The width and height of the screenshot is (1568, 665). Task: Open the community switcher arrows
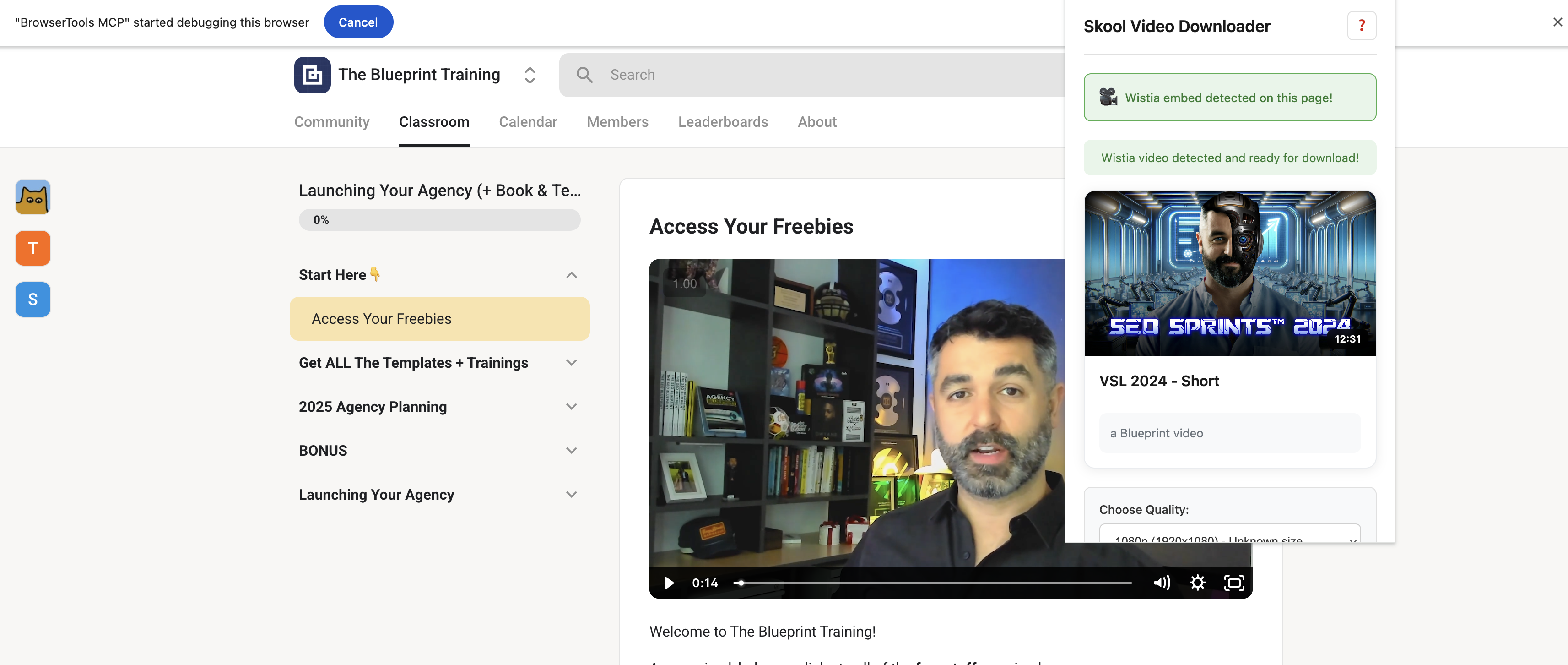530,75
